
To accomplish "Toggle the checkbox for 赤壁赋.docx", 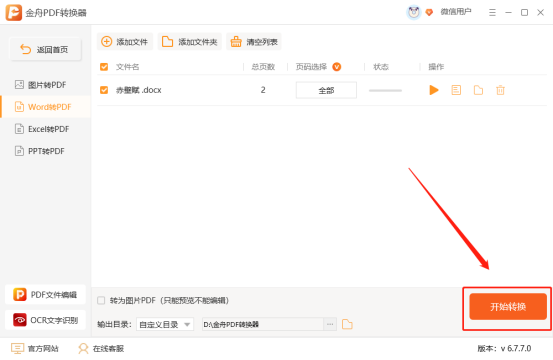I will pyautogui.click(x=104, y=90).
